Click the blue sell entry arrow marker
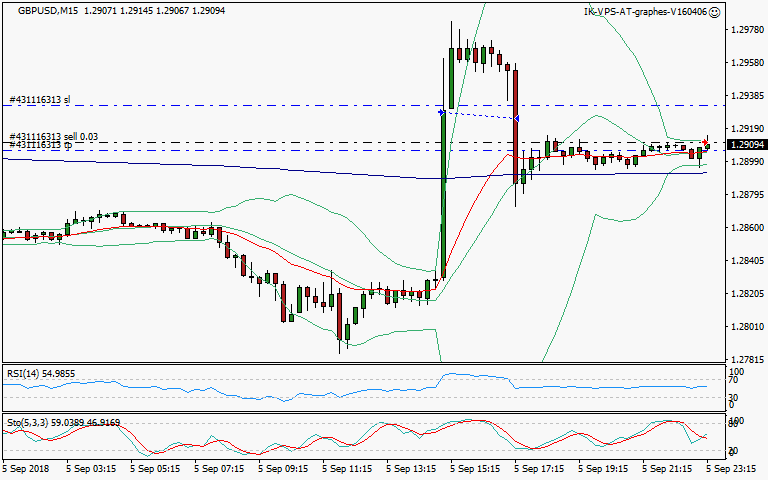The height and width of the screenshot is (480, 768). tap(442, 113)
